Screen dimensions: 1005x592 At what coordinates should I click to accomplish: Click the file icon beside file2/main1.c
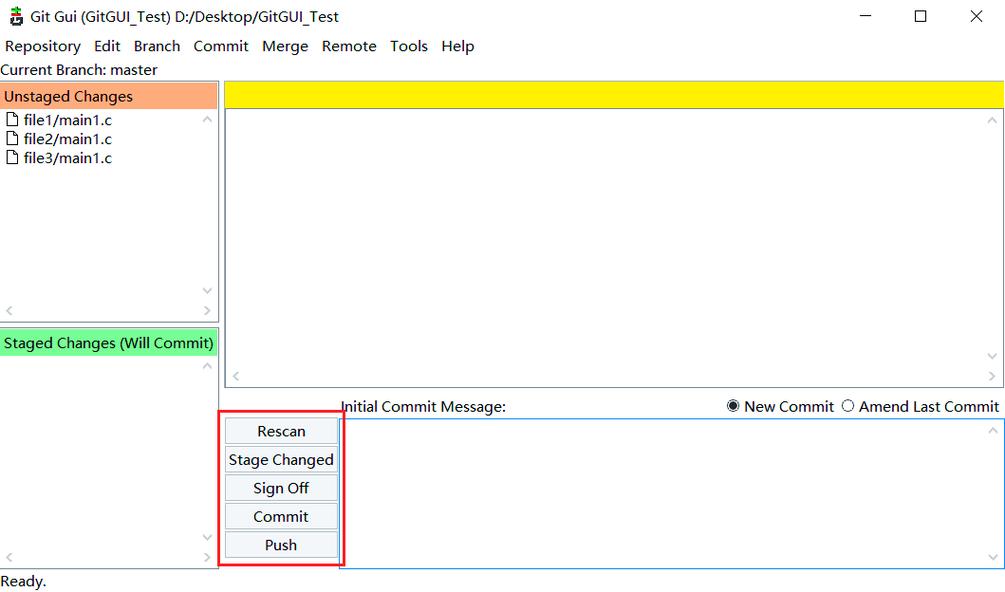12,138
